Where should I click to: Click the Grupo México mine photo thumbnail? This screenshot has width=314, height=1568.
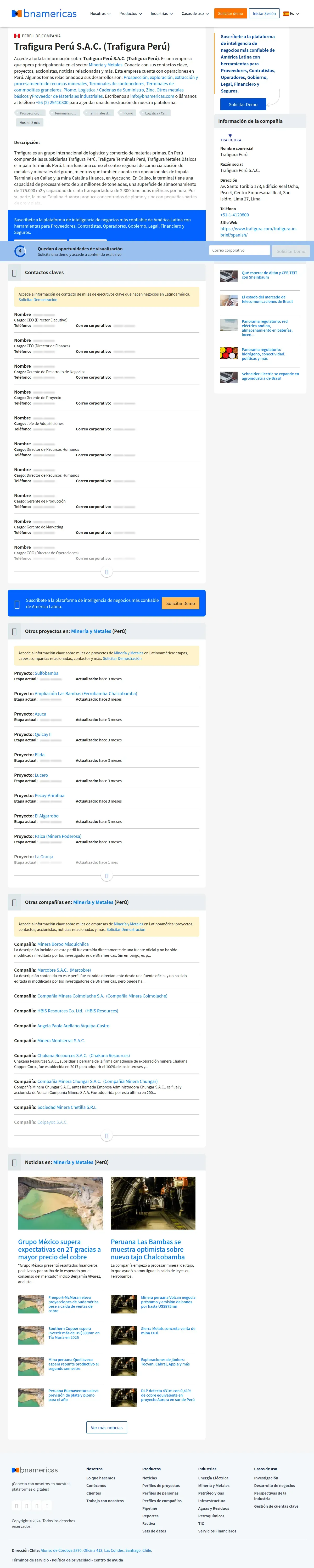(60, 1203)
